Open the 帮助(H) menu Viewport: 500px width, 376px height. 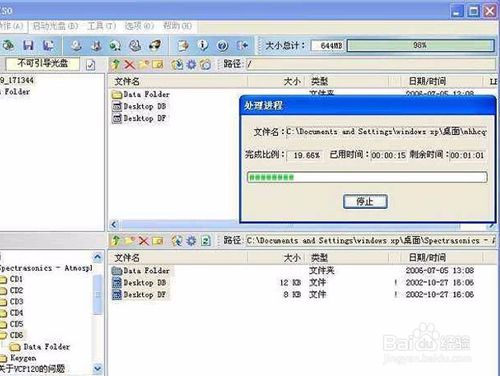(x=177, y=26)
